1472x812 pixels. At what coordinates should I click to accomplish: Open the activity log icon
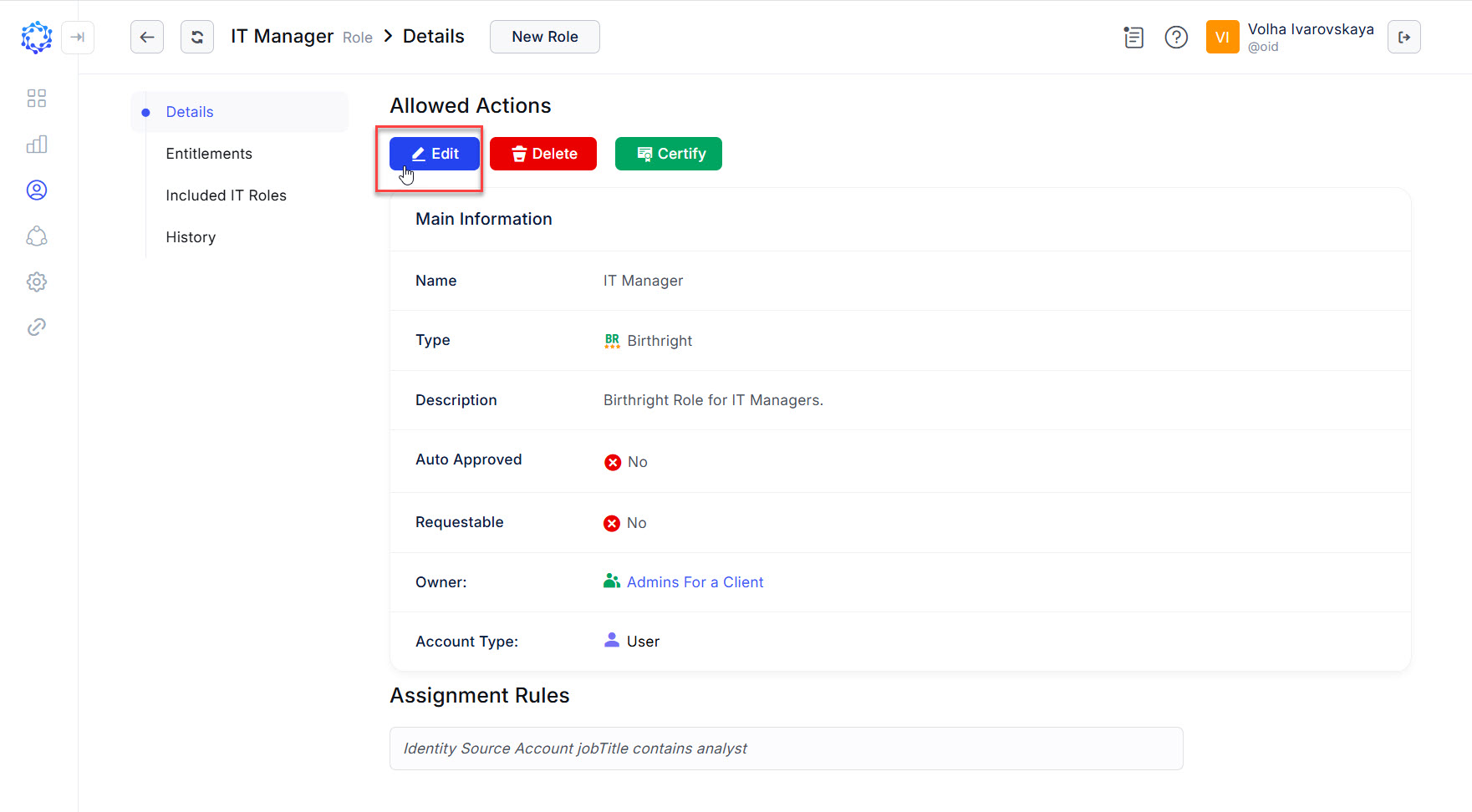[x=1133, y=37]
